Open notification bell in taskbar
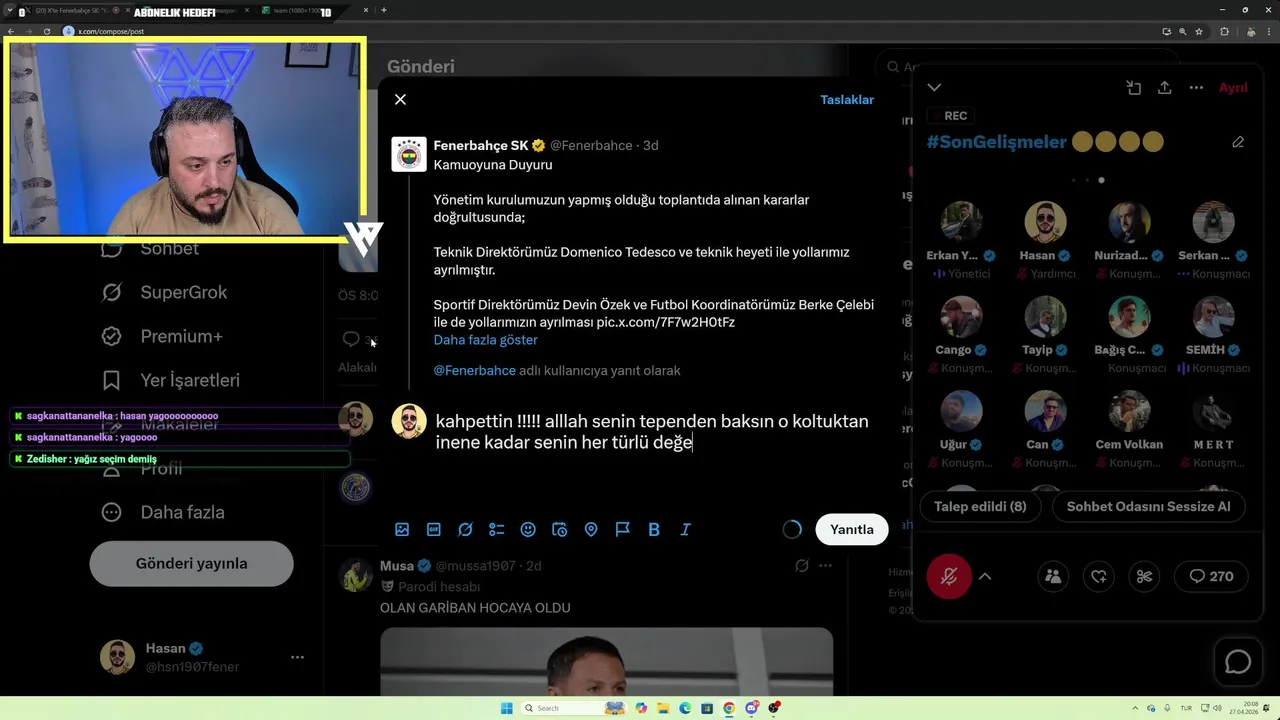The image size is (1280, 720). coord(1266,708)
